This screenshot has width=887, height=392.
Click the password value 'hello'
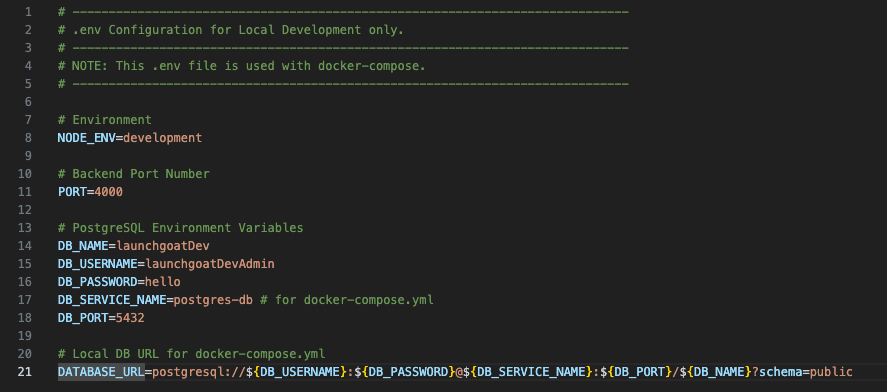click(163, 282)
